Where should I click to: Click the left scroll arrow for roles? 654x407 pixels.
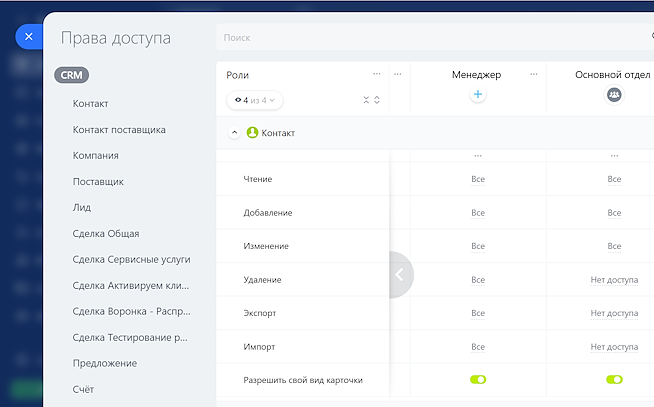(x=399, y=275)
